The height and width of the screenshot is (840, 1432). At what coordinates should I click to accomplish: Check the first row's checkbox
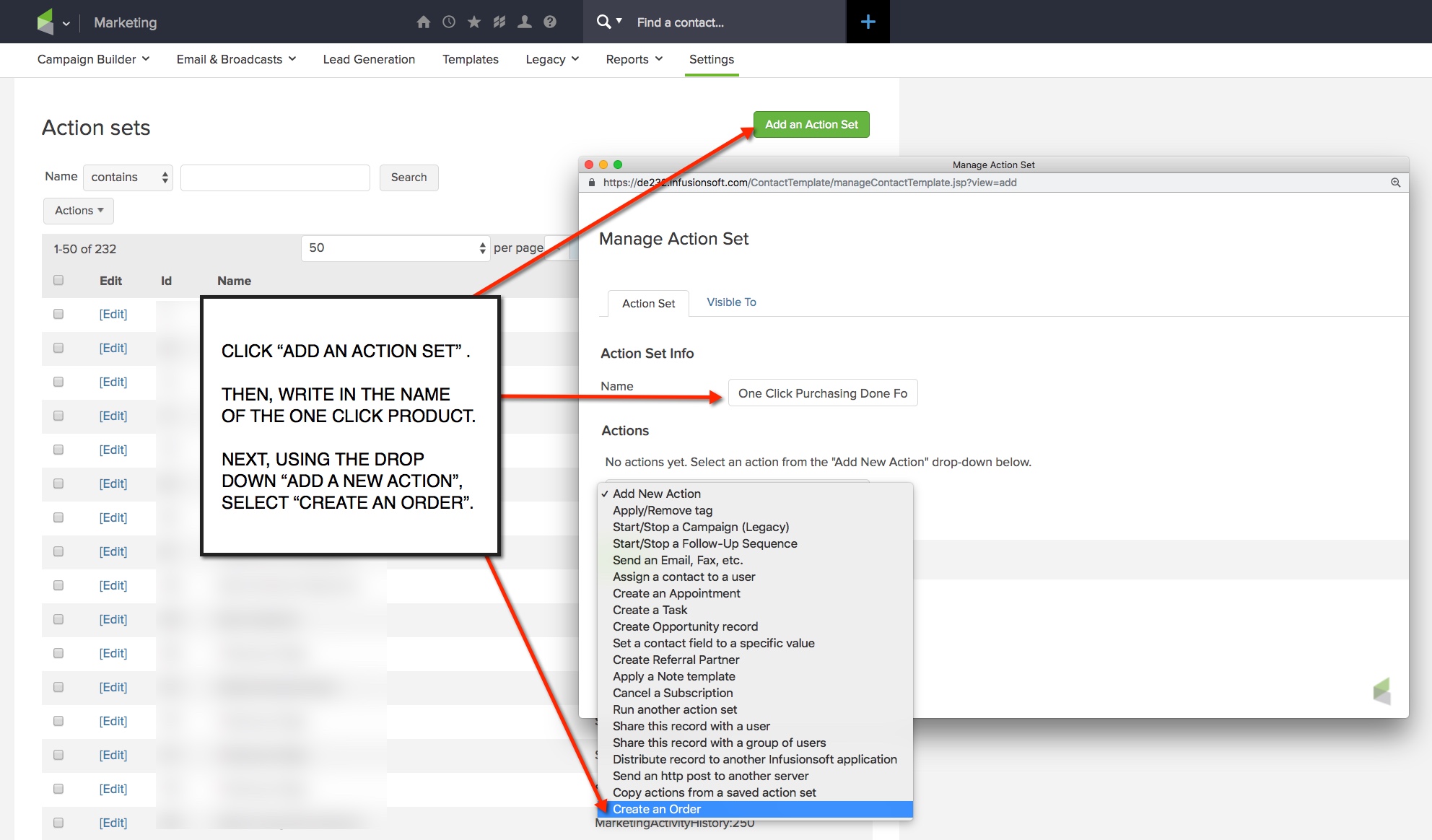[58, 314]
